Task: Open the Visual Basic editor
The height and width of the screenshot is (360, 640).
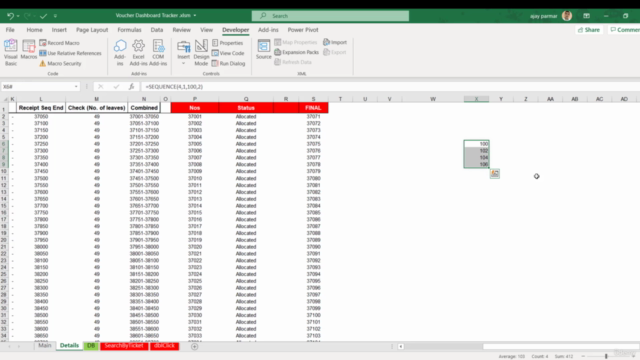Action: coord(11,53)
